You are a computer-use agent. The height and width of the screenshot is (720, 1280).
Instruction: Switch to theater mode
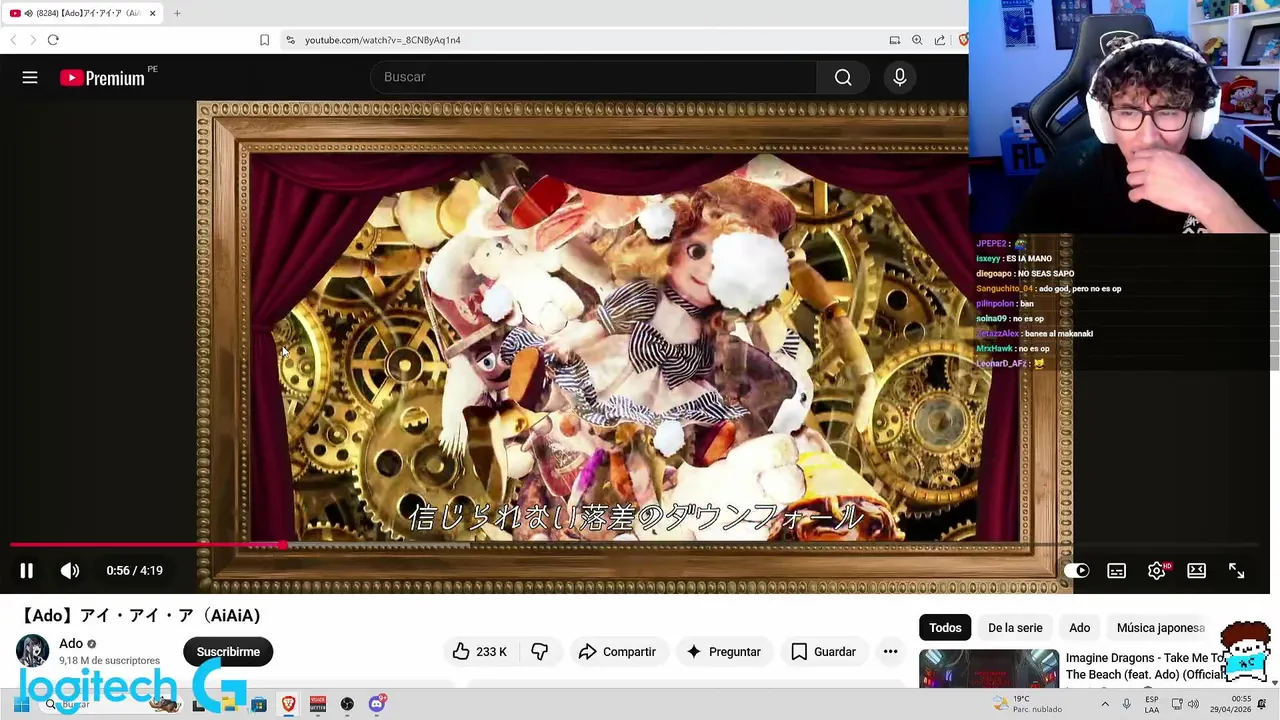tap(1196, 570)
